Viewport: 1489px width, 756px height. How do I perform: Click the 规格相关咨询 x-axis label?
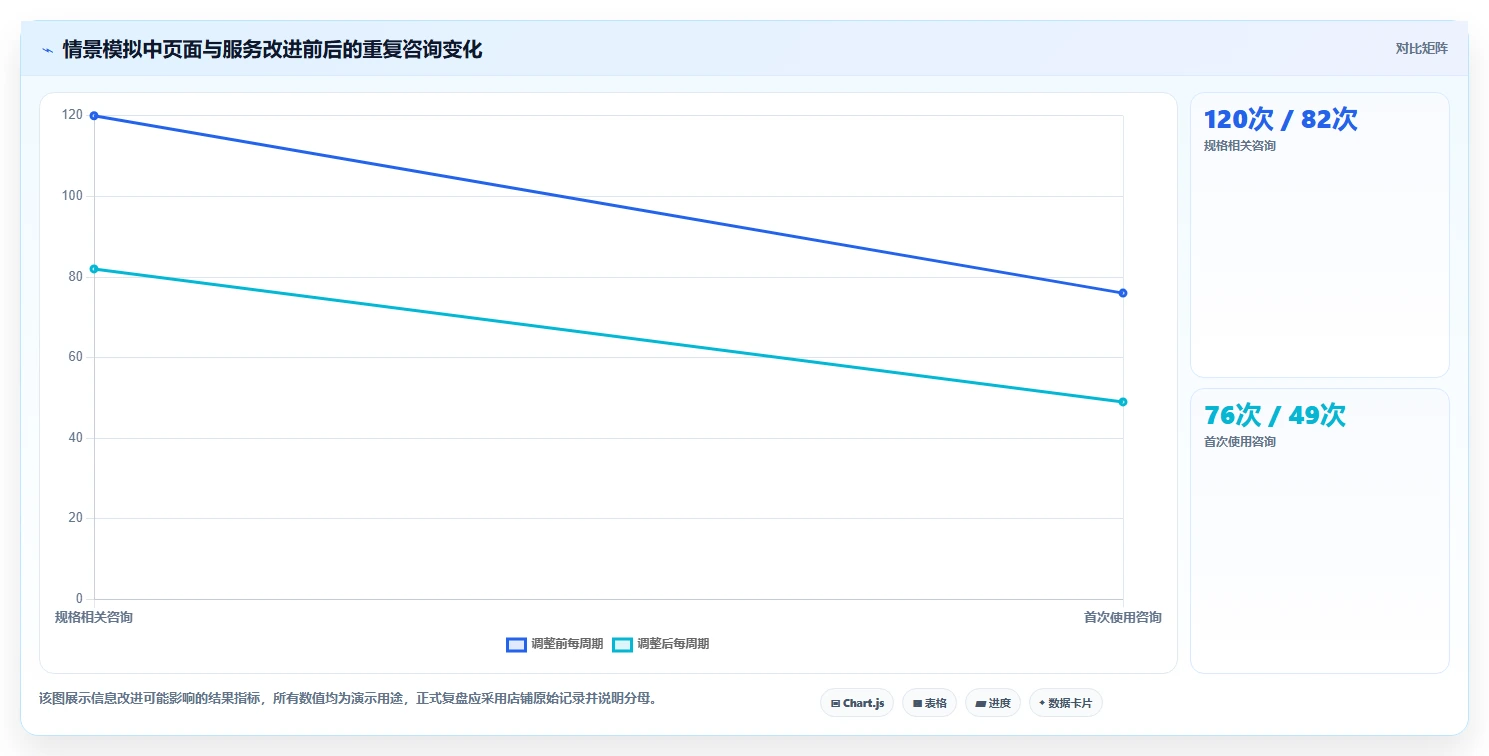click(94, 617)
